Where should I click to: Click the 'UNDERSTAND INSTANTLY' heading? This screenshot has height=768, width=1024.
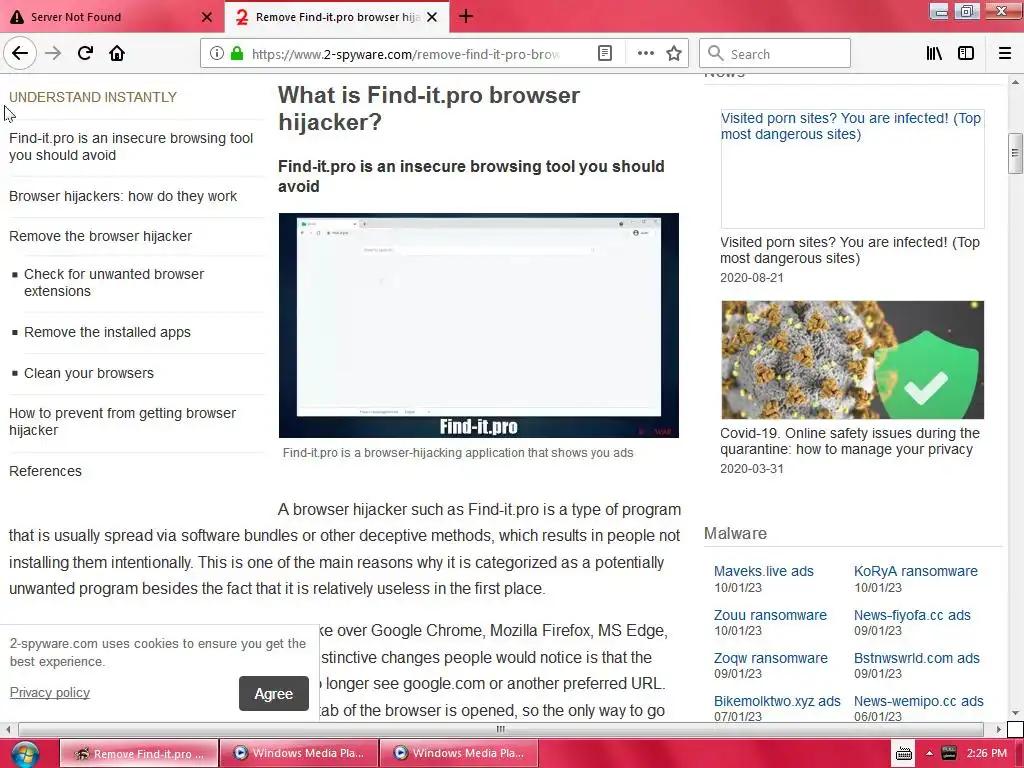[93, 97]
